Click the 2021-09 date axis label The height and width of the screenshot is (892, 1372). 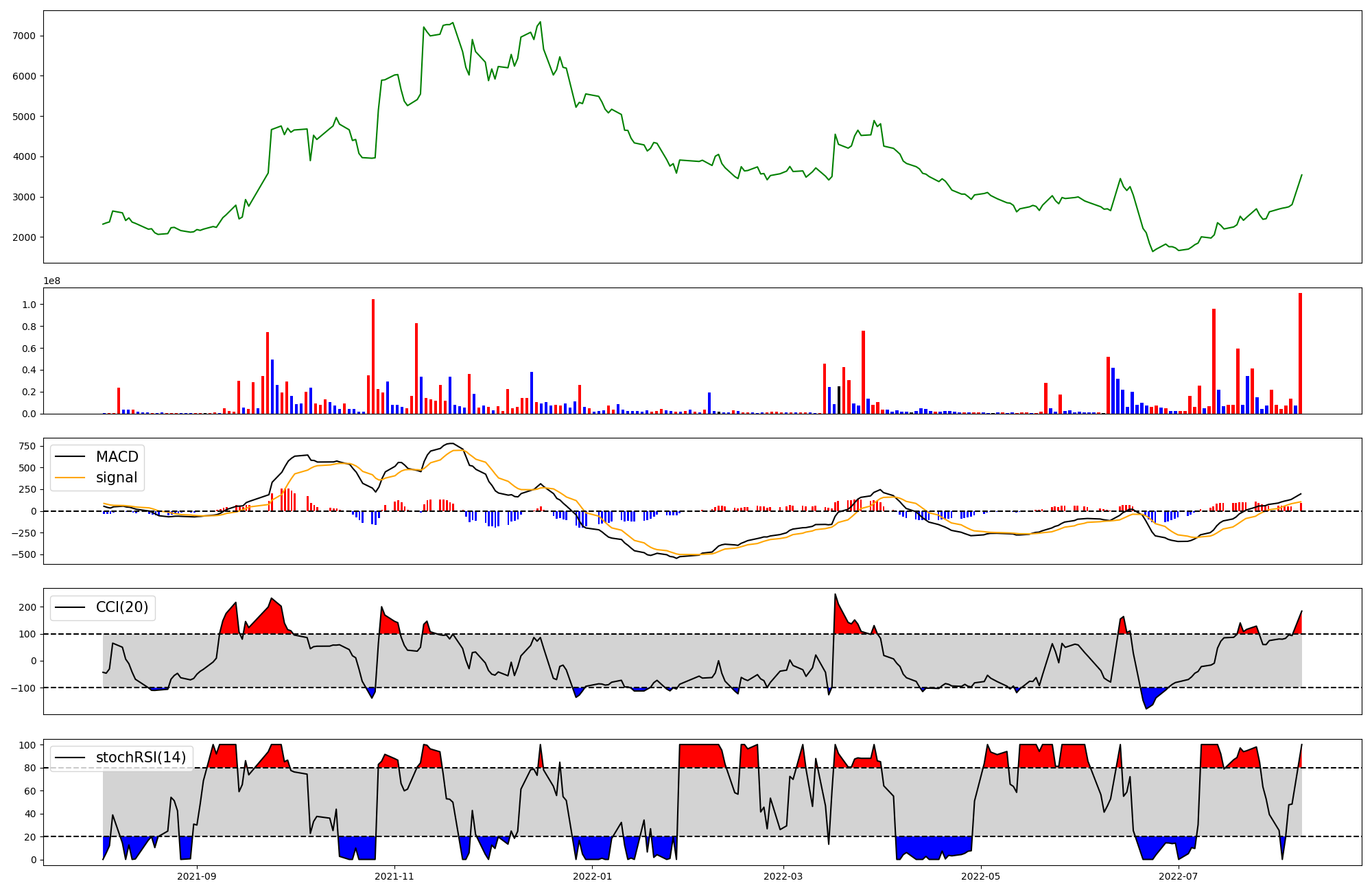pyautogui.click(x=197, y=876)
